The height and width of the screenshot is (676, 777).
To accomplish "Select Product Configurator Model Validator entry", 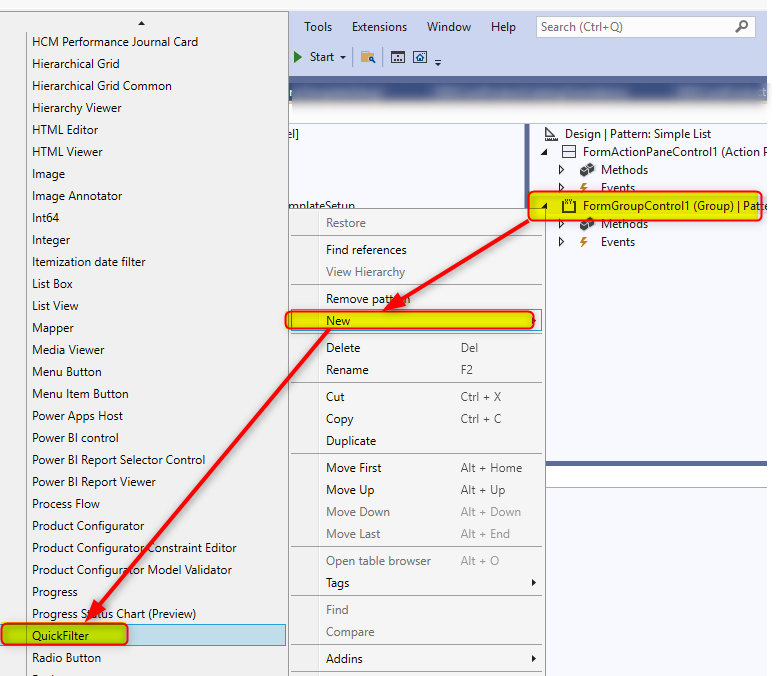I will [132, 570].
